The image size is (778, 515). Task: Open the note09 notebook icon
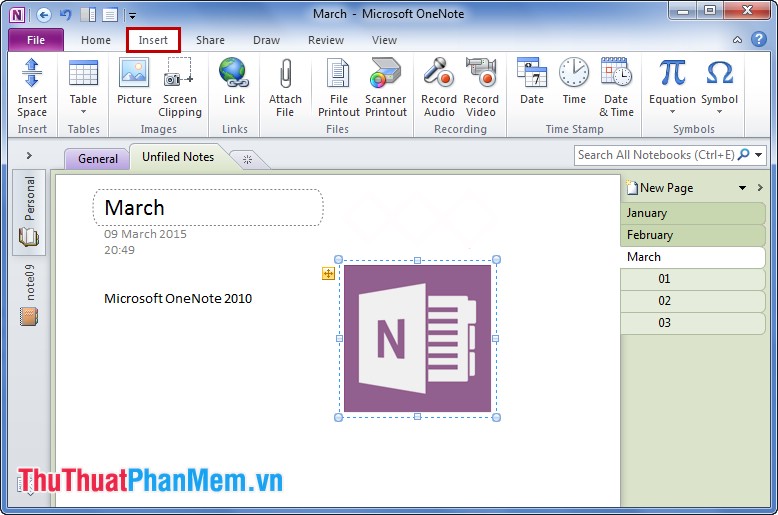[x=29, y=317]
